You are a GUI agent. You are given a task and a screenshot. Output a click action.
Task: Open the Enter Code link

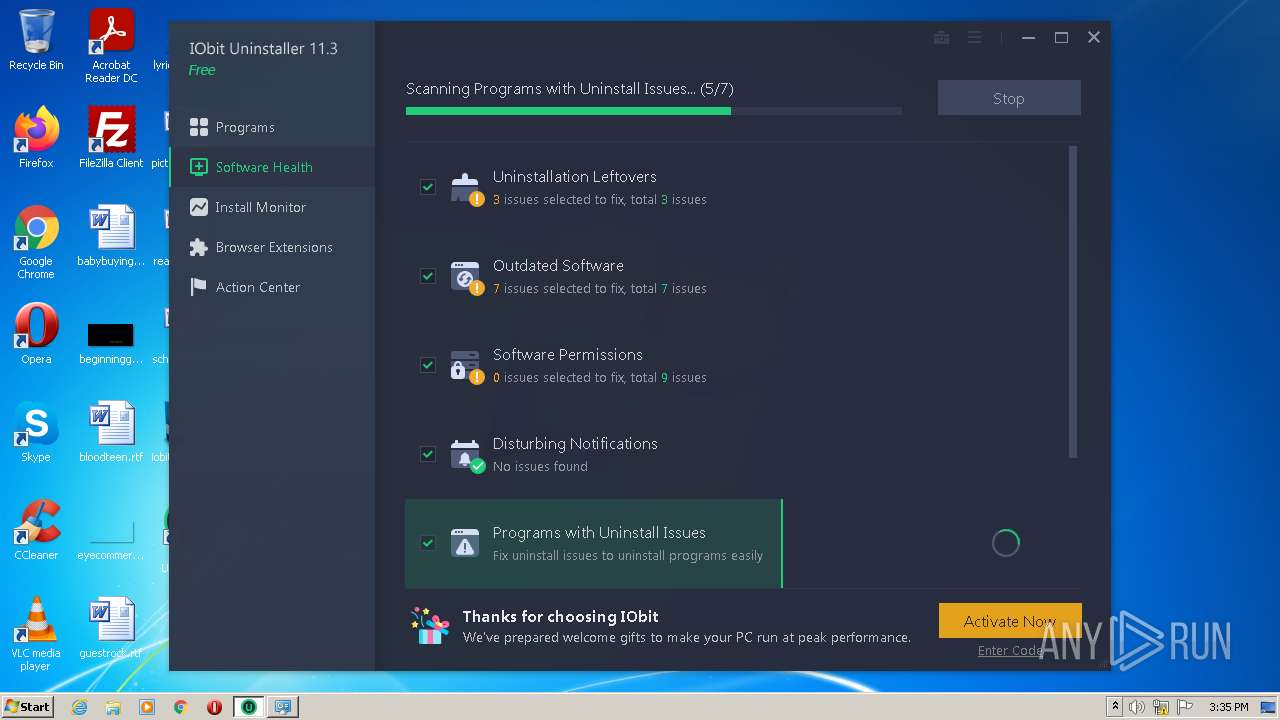[1011, 651]
